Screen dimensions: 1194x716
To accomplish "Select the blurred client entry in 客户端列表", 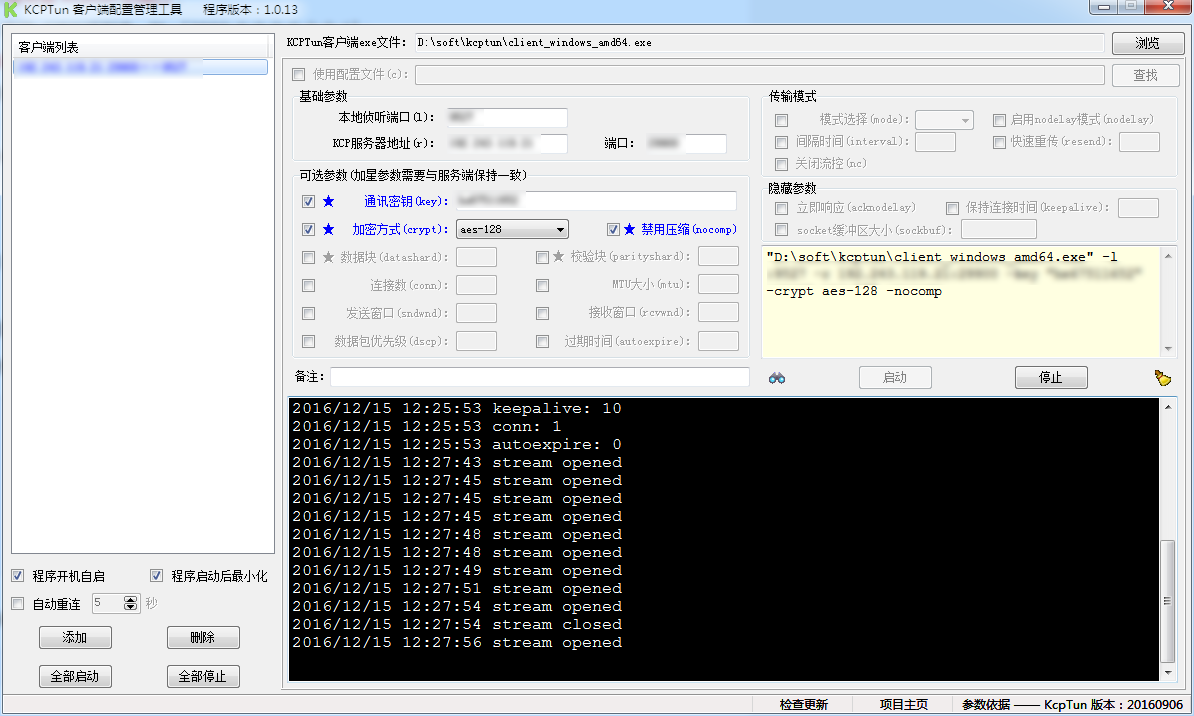I will pos(140,67).
